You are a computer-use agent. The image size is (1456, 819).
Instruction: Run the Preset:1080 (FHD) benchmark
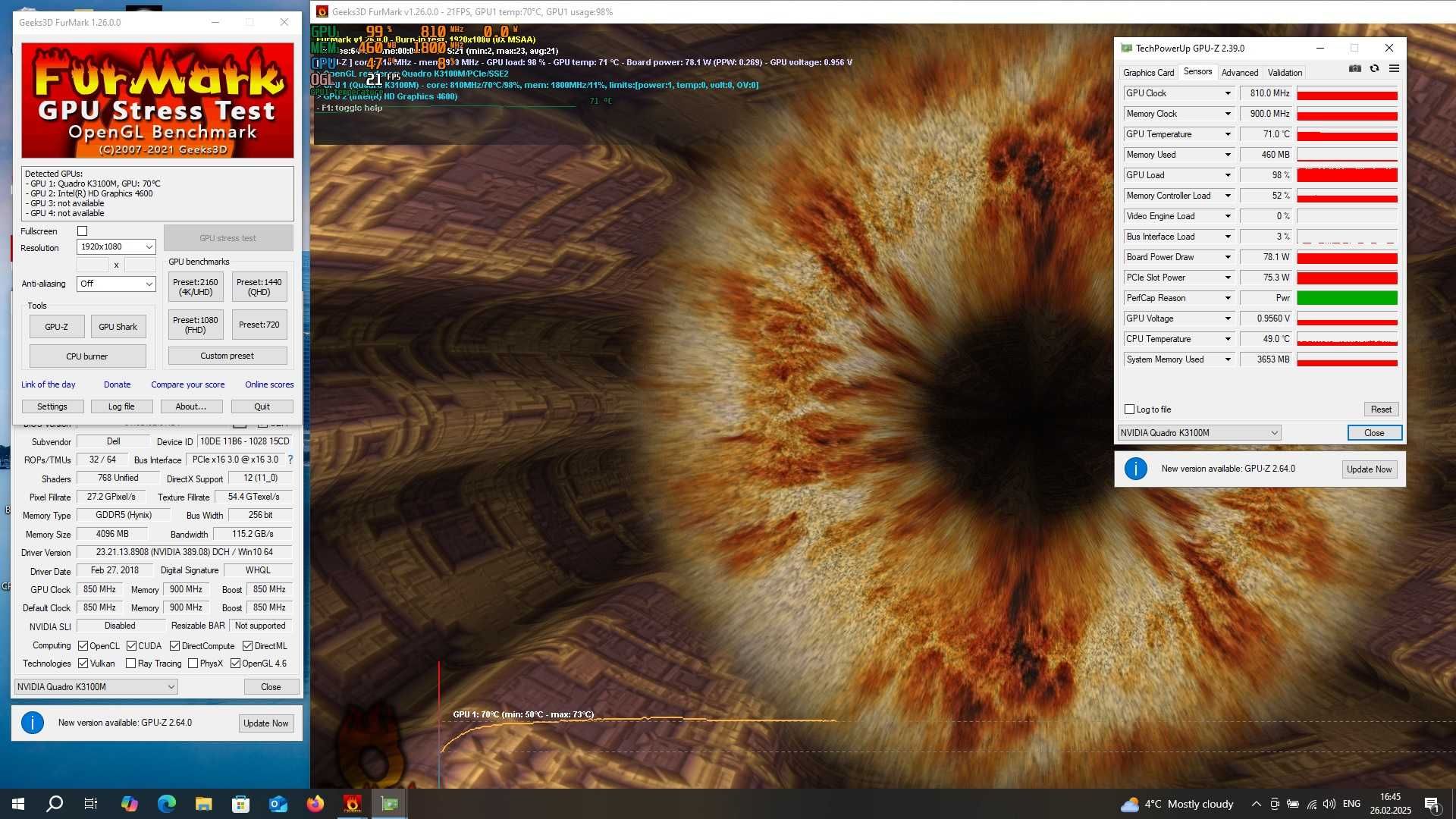(196, 325)
